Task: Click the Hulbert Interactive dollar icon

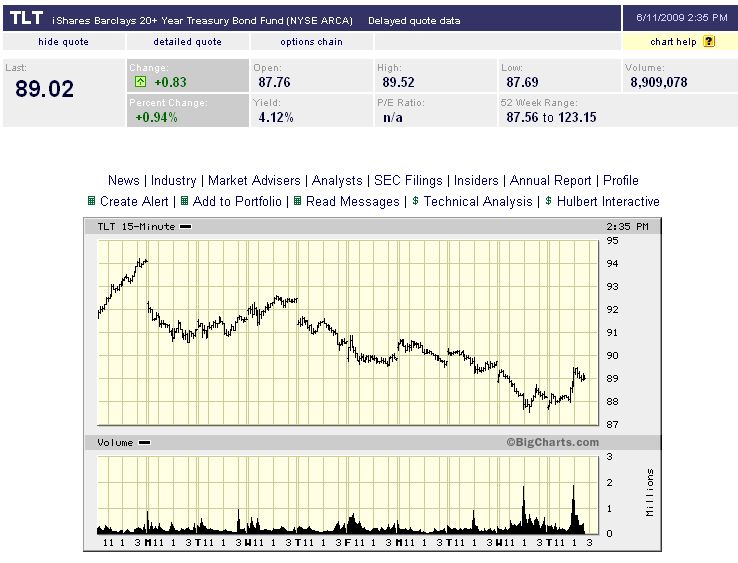Action: coord(548,201)
